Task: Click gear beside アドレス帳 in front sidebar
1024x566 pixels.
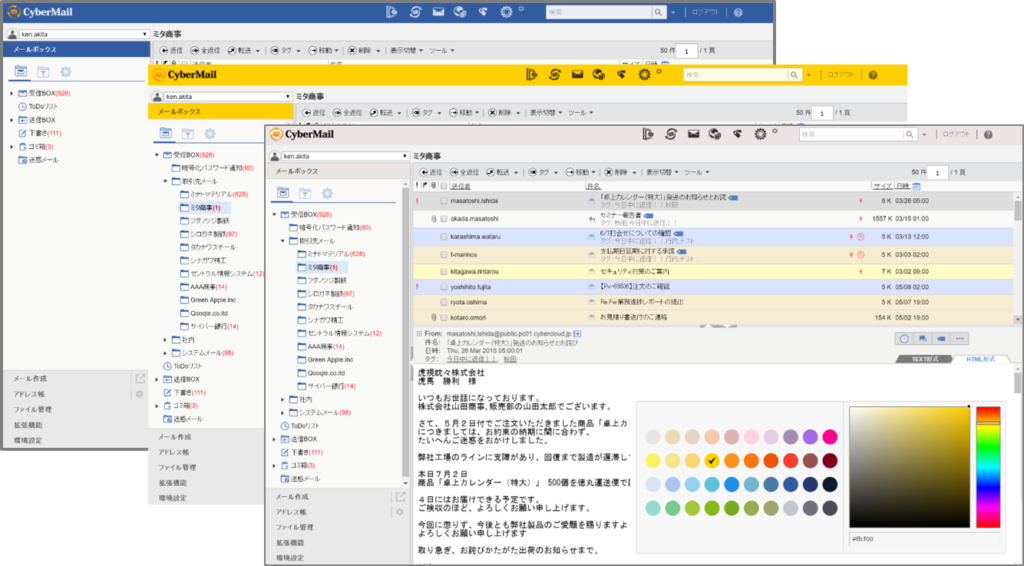Action: [400, 512]
